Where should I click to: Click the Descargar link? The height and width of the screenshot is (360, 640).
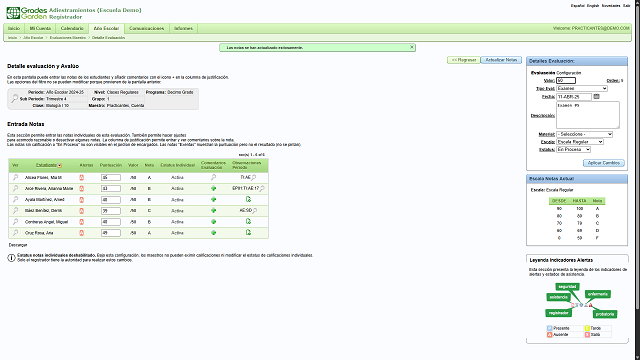click(x=18, y=245)
